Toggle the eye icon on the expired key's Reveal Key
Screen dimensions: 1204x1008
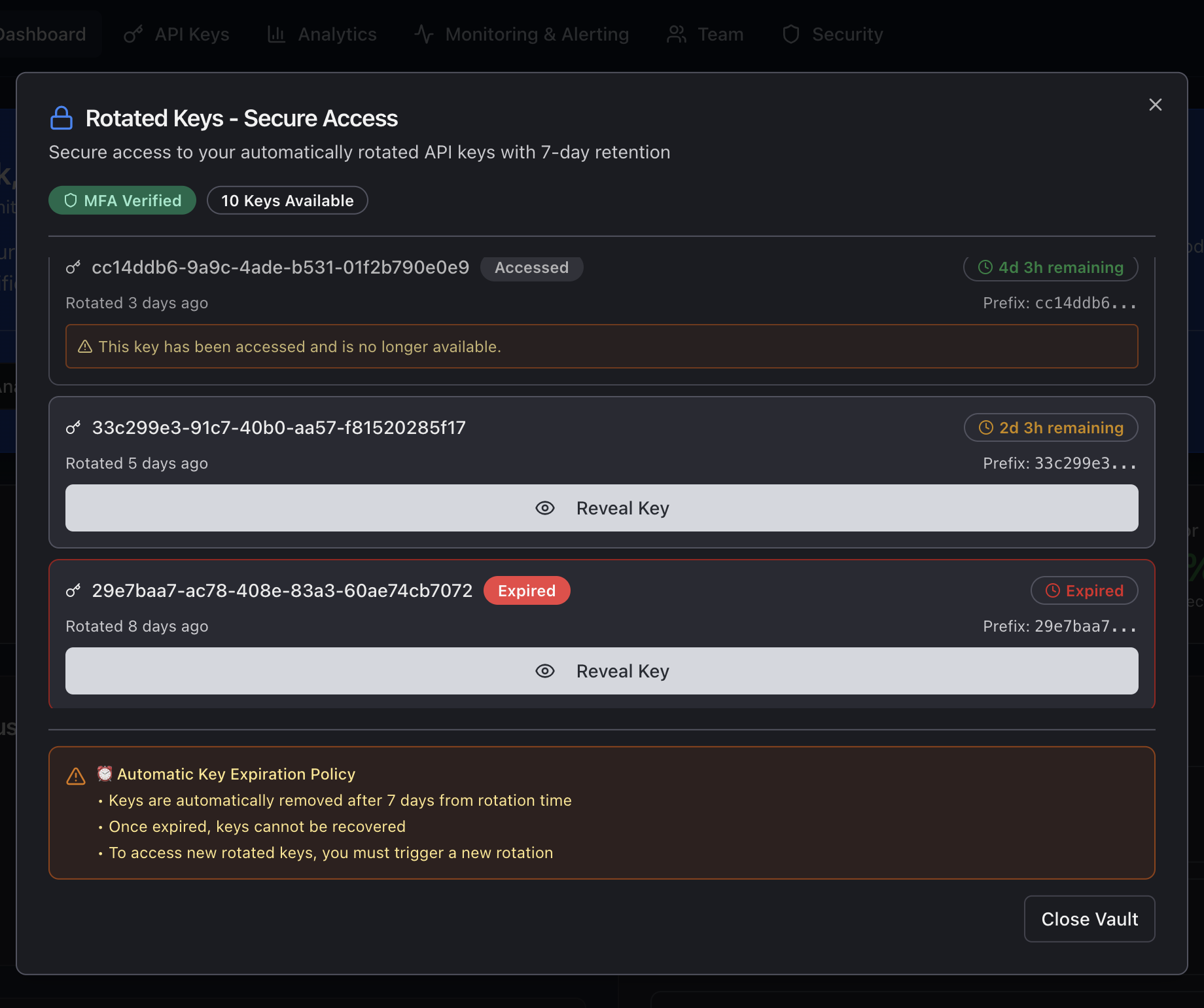[x=545, y=671]
